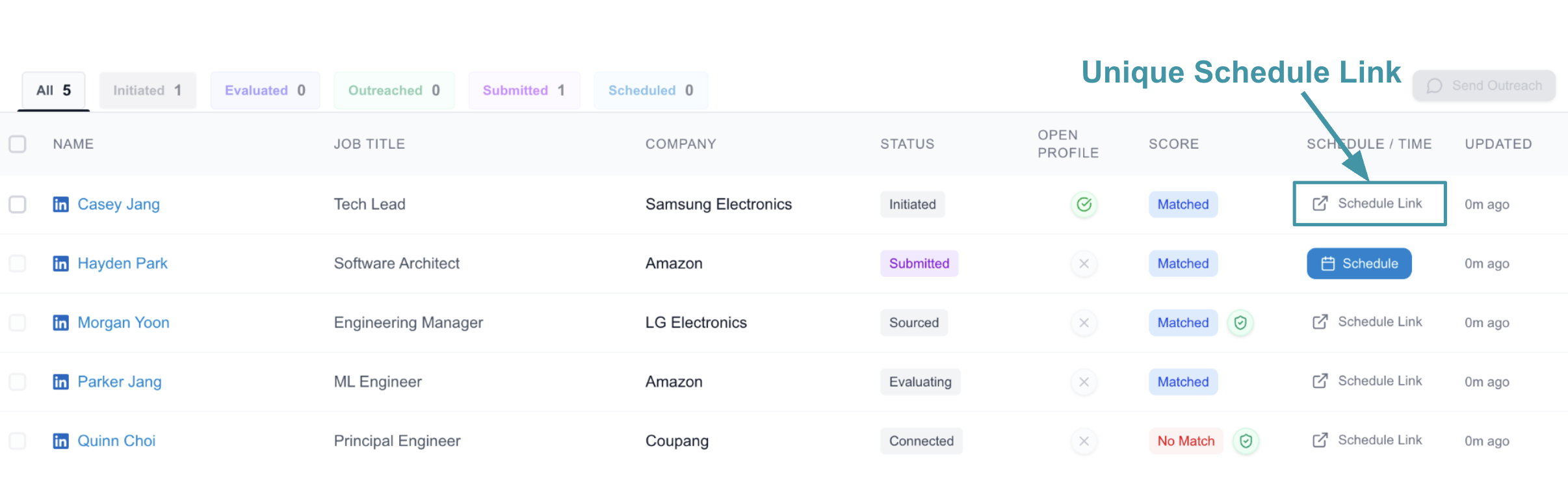Open the Submitted tab

point(524,90)
